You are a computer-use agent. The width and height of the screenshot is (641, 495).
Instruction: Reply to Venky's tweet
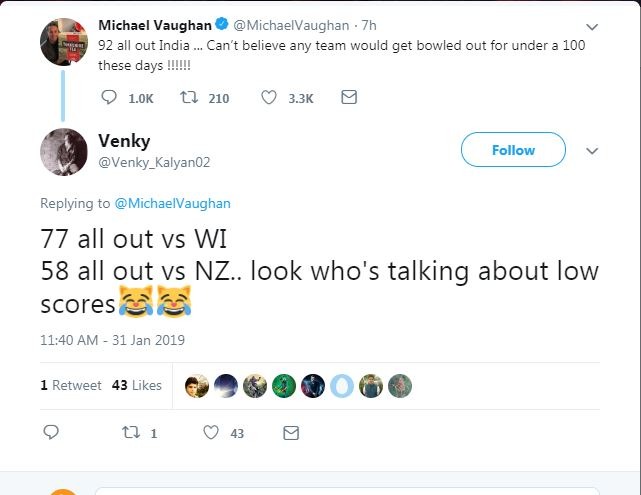coord(52,433)
